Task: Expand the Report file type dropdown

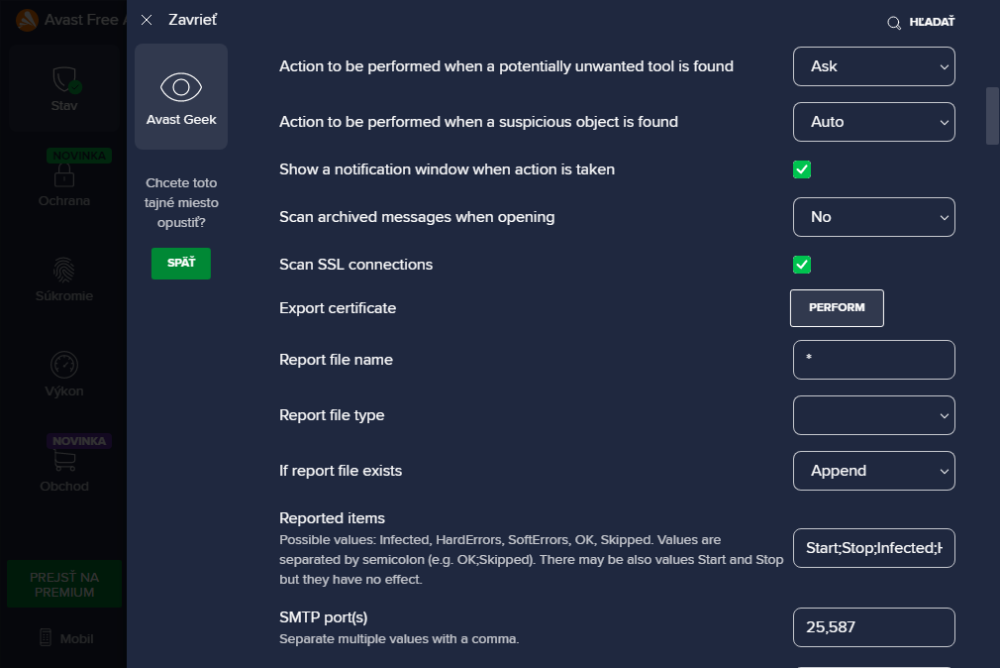Action: 873,415
